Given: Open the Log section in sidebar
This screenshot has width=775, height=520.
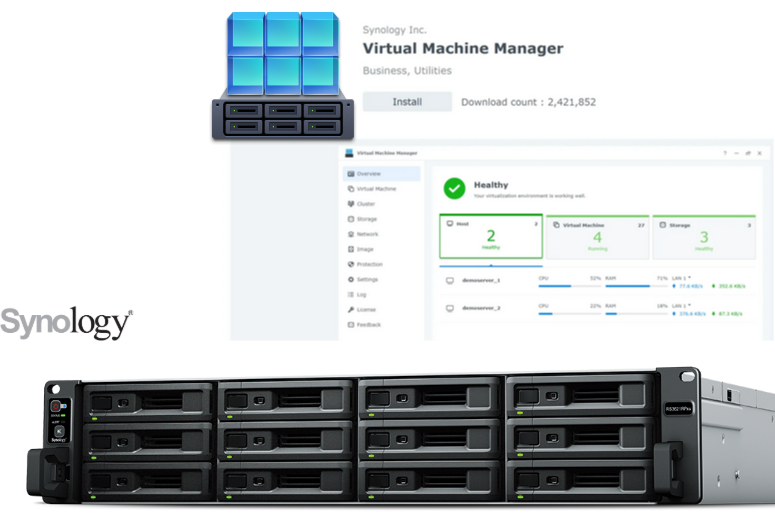Looking at the screenshot, I should (382, 295).
